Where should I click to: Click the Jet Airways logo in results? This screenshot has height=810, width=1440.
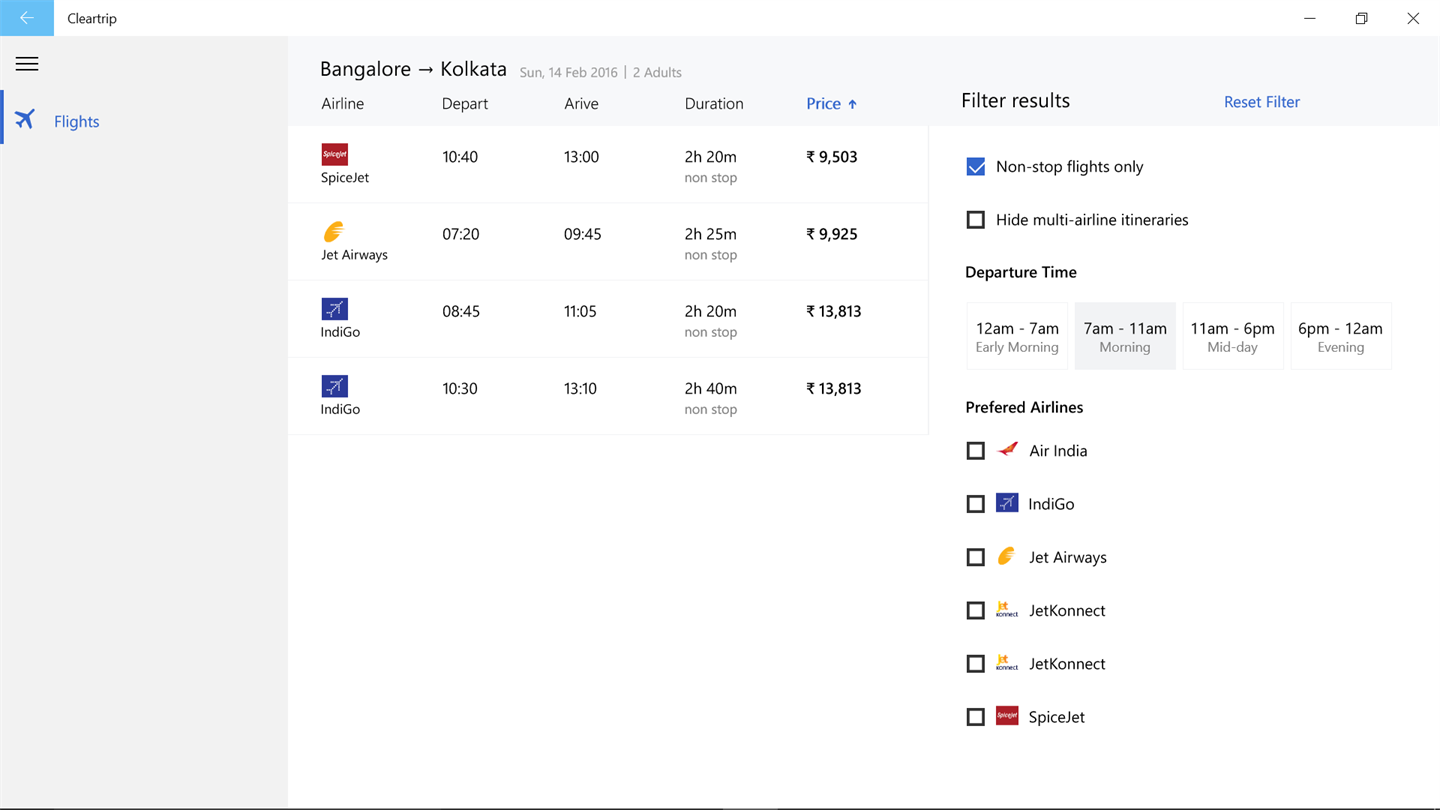[x=334, y=232]
